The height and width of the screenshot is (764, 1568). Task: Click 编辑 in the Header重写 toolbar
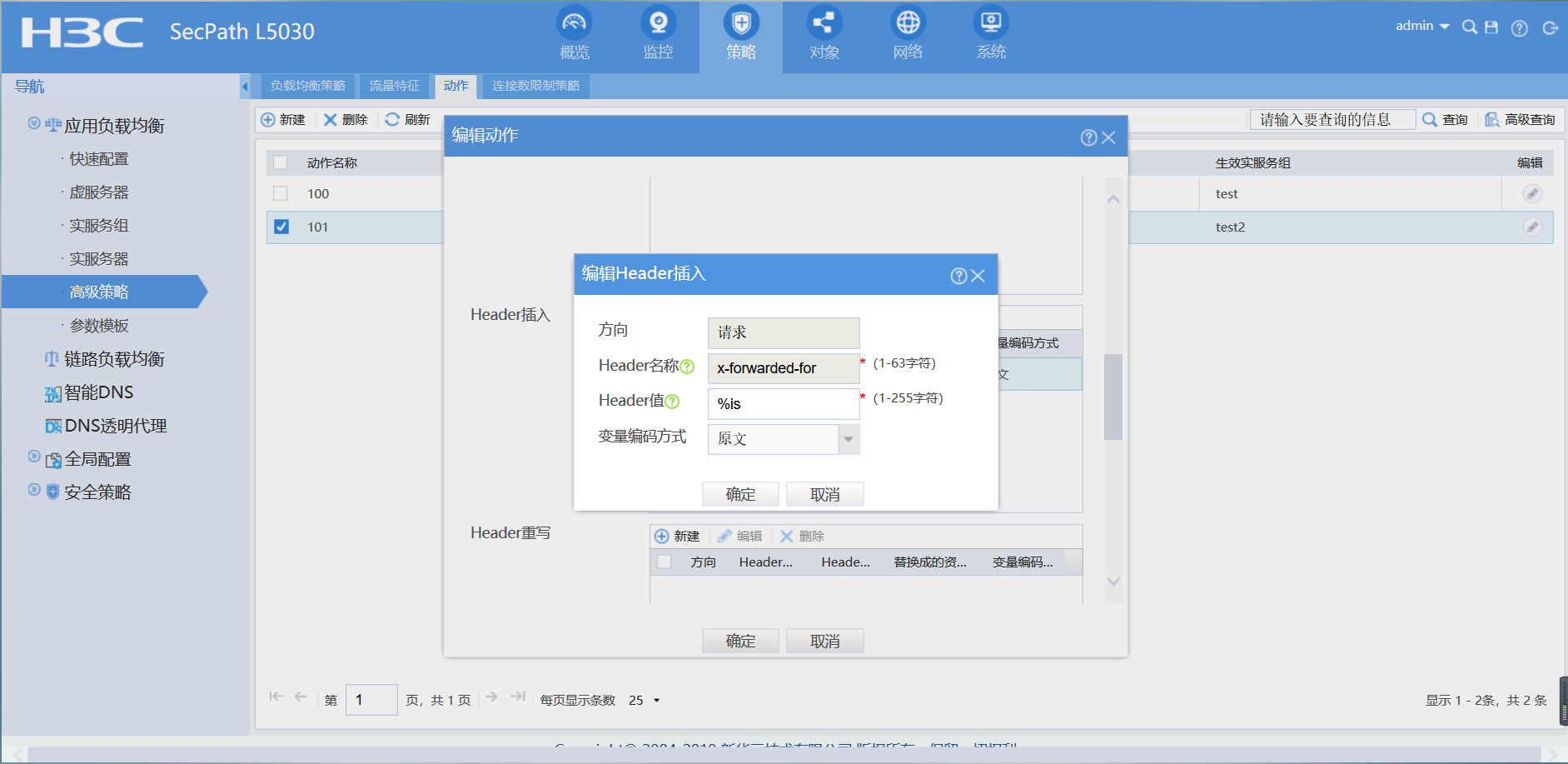tap(740, 536)
